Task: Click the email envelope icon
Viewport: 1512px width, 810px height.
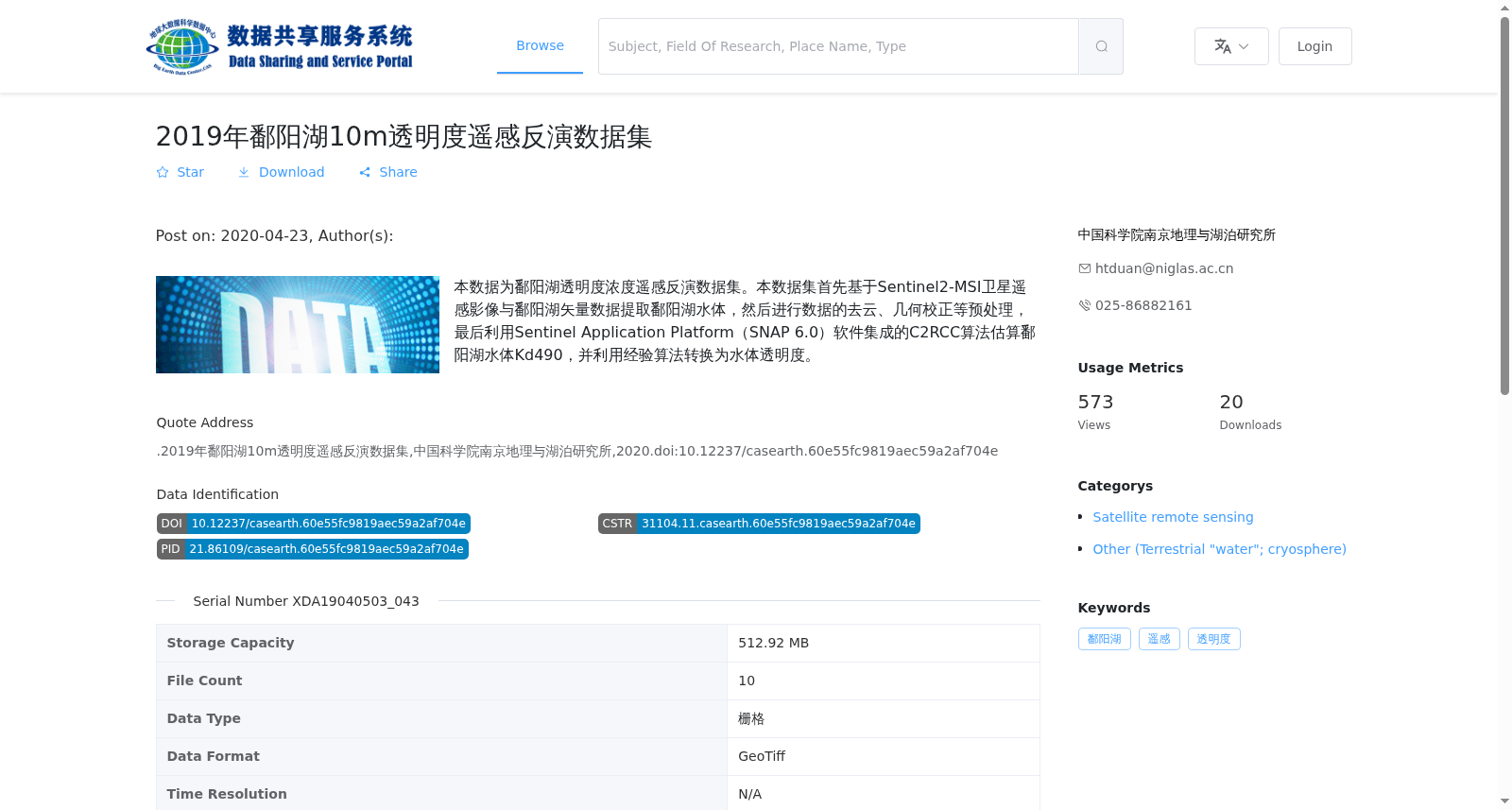Action: (x=1085, y=268)
